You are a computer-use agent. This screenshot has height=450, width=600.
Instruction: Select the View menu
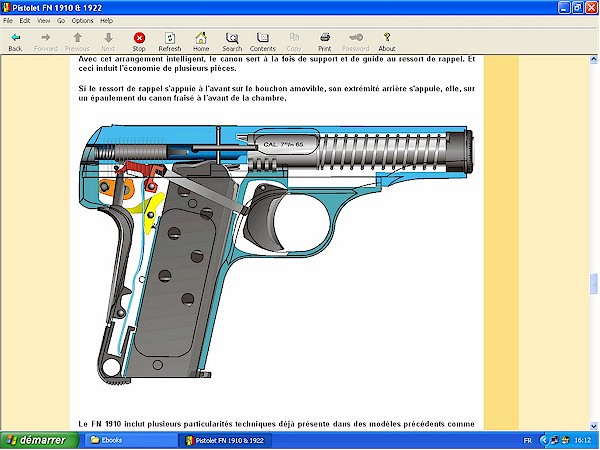pyautogui.click(x=43, y=20)
